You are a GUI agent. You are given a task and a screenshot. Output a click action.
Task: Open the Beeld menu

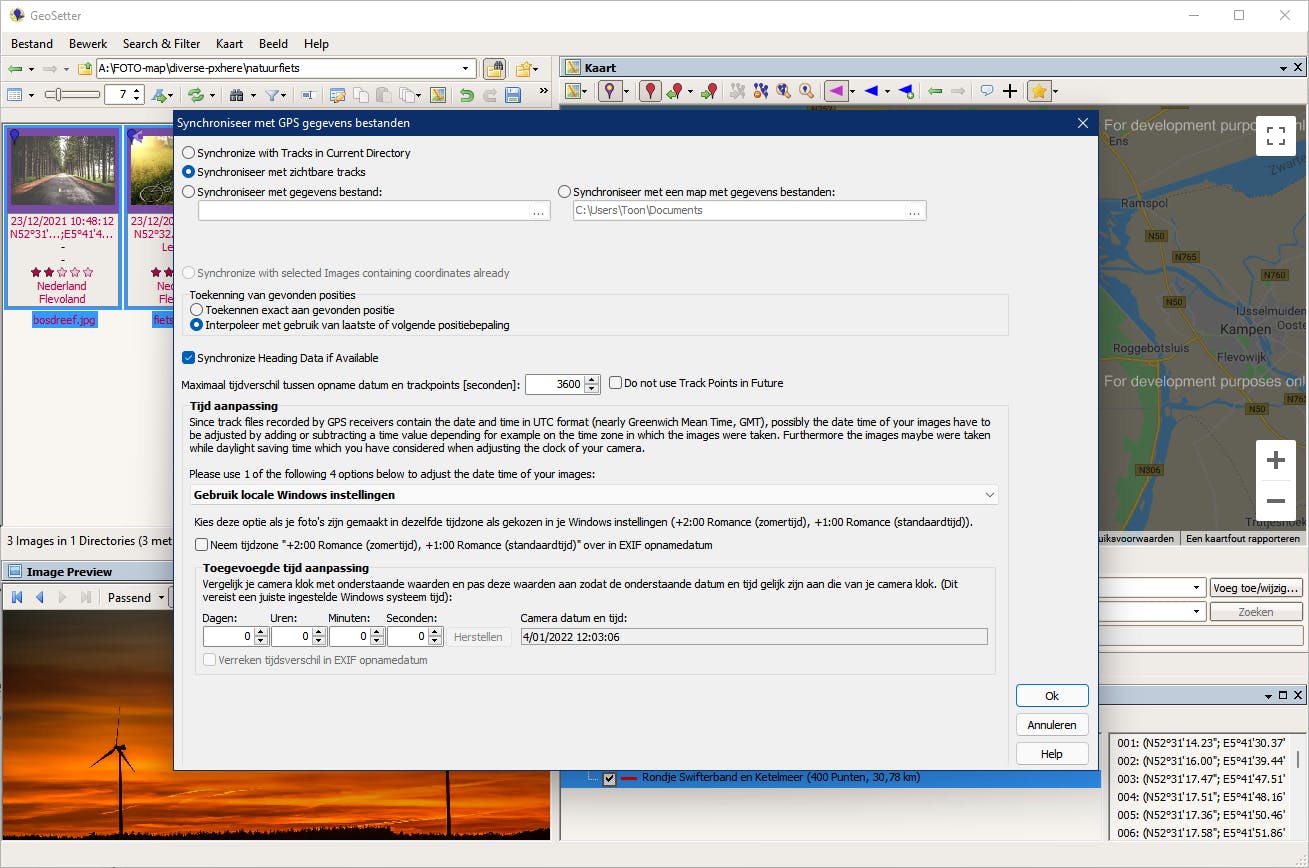[273, 44]
